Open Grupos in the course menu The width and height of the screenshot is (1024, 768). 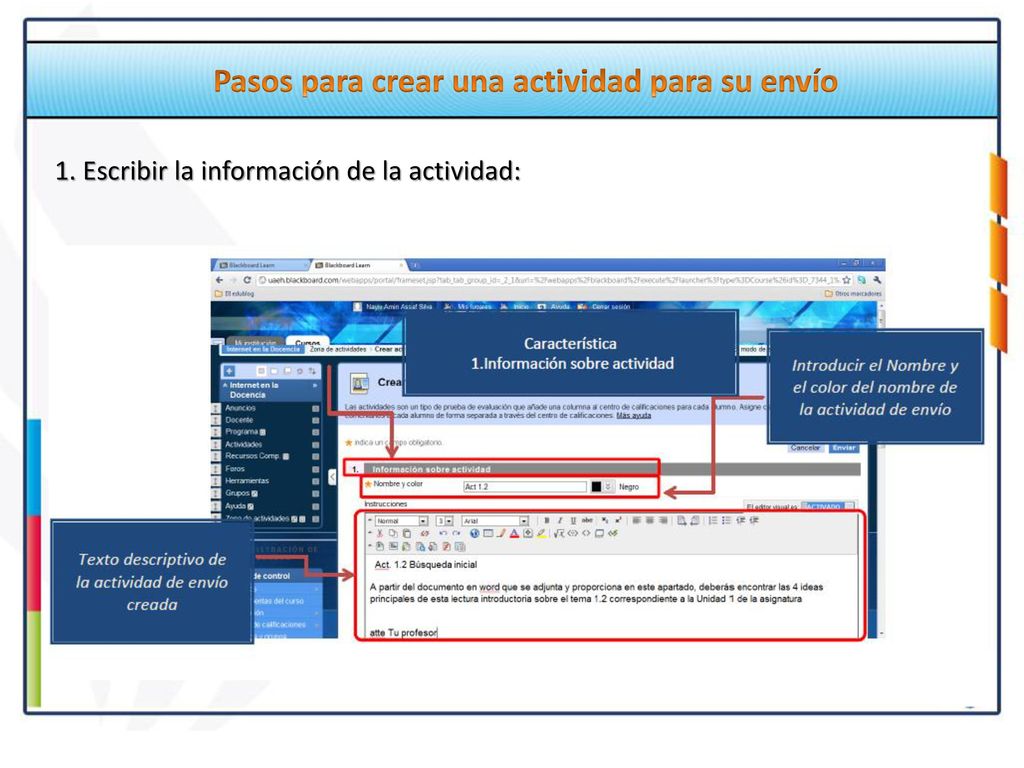pyautogui.click(x=238, y=493)
